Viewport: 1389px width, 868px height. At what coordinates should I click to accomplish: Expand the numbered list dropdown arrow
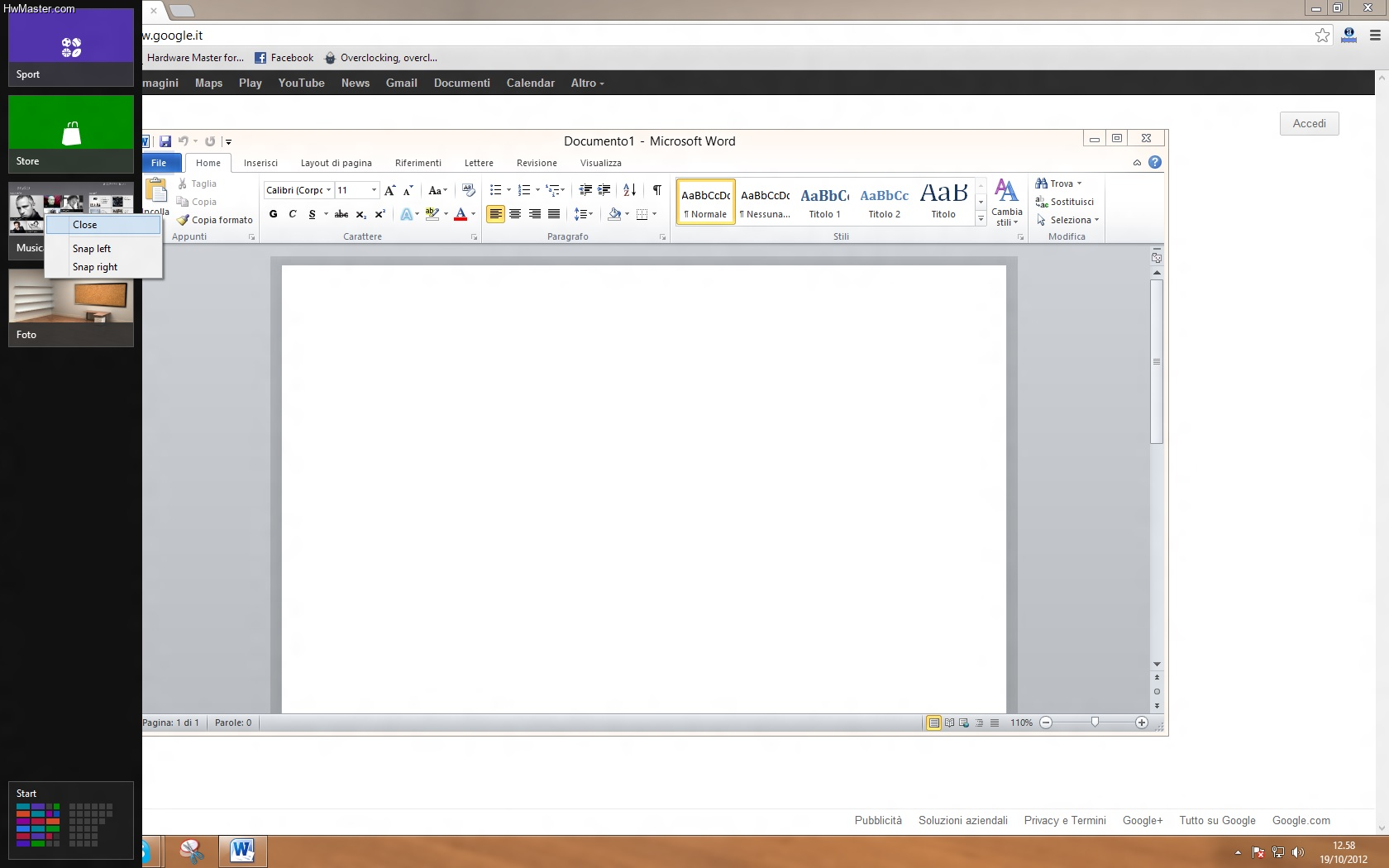[x=537, y=190]
